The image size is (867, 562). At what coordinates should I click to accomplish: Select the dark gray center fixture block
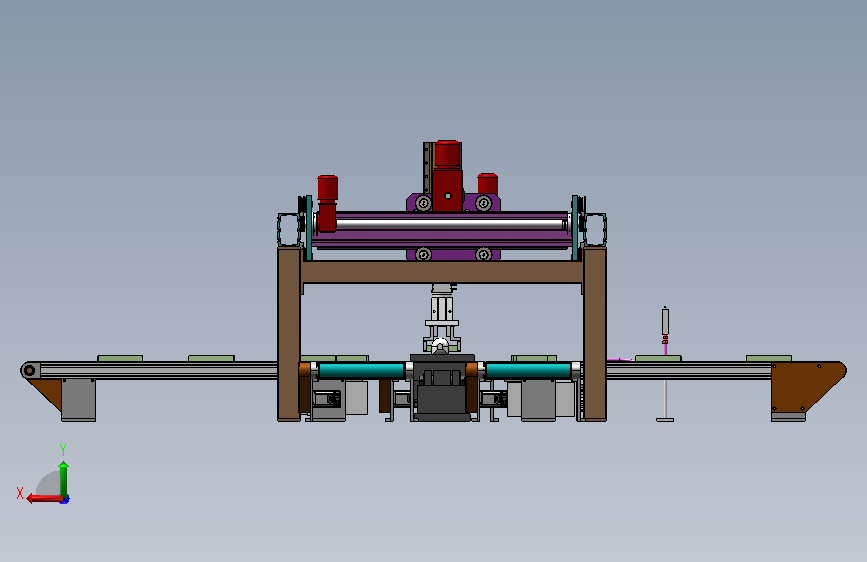(442, 387)
